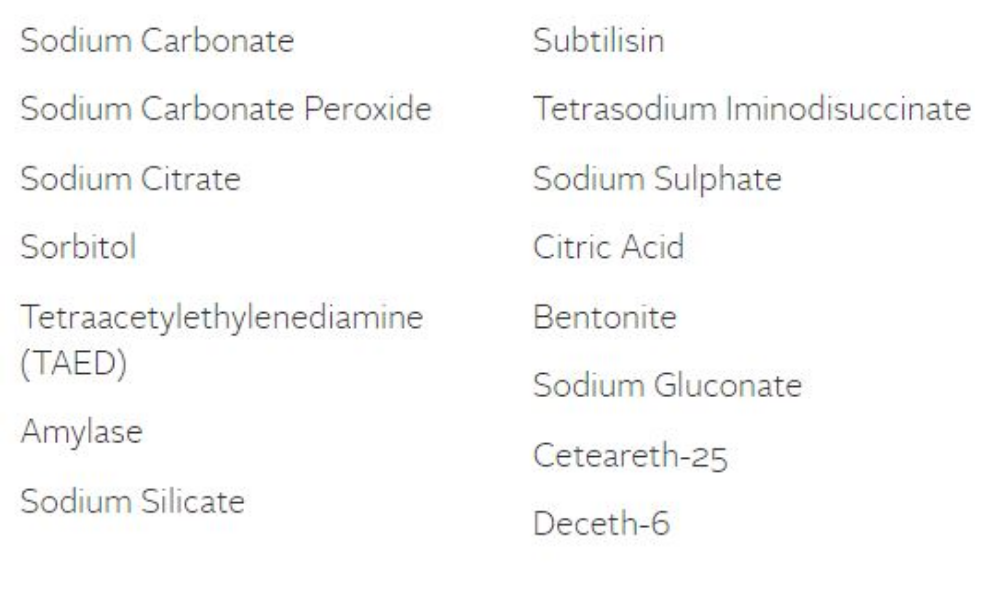Click the Citric Acid text

(609, 246)
